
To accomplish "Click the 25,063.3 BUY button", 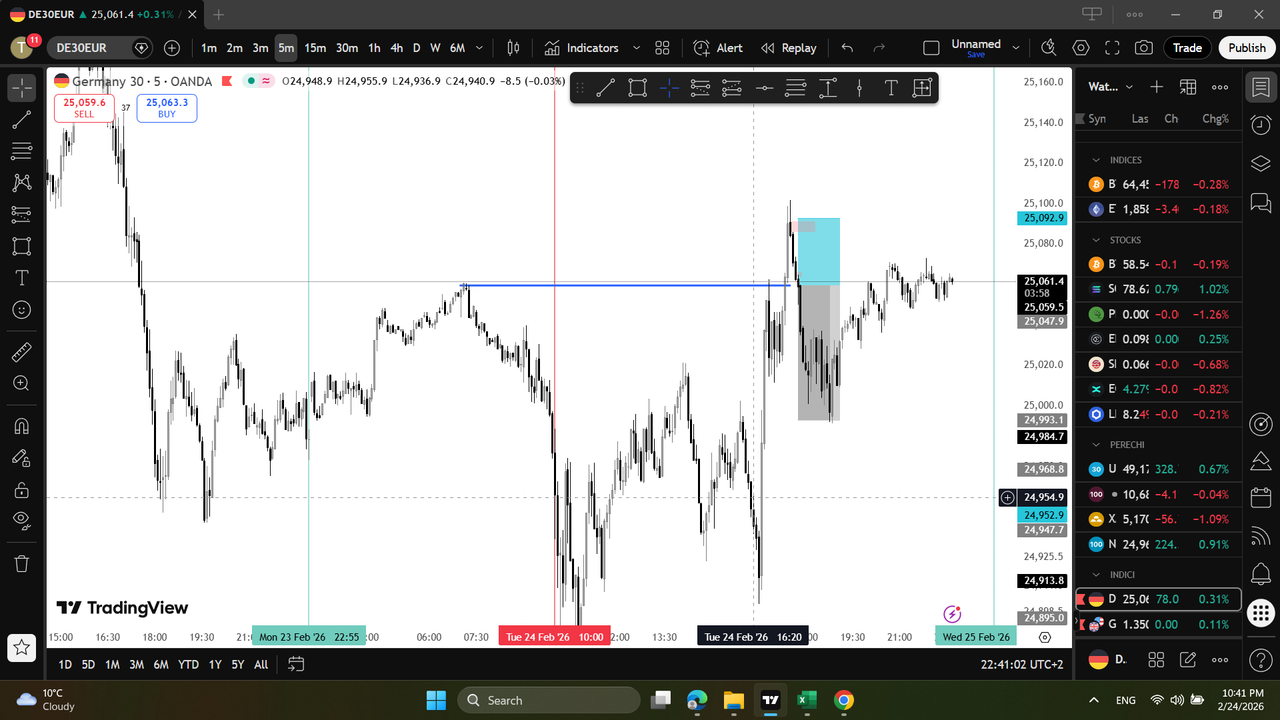I will point(167,108).
